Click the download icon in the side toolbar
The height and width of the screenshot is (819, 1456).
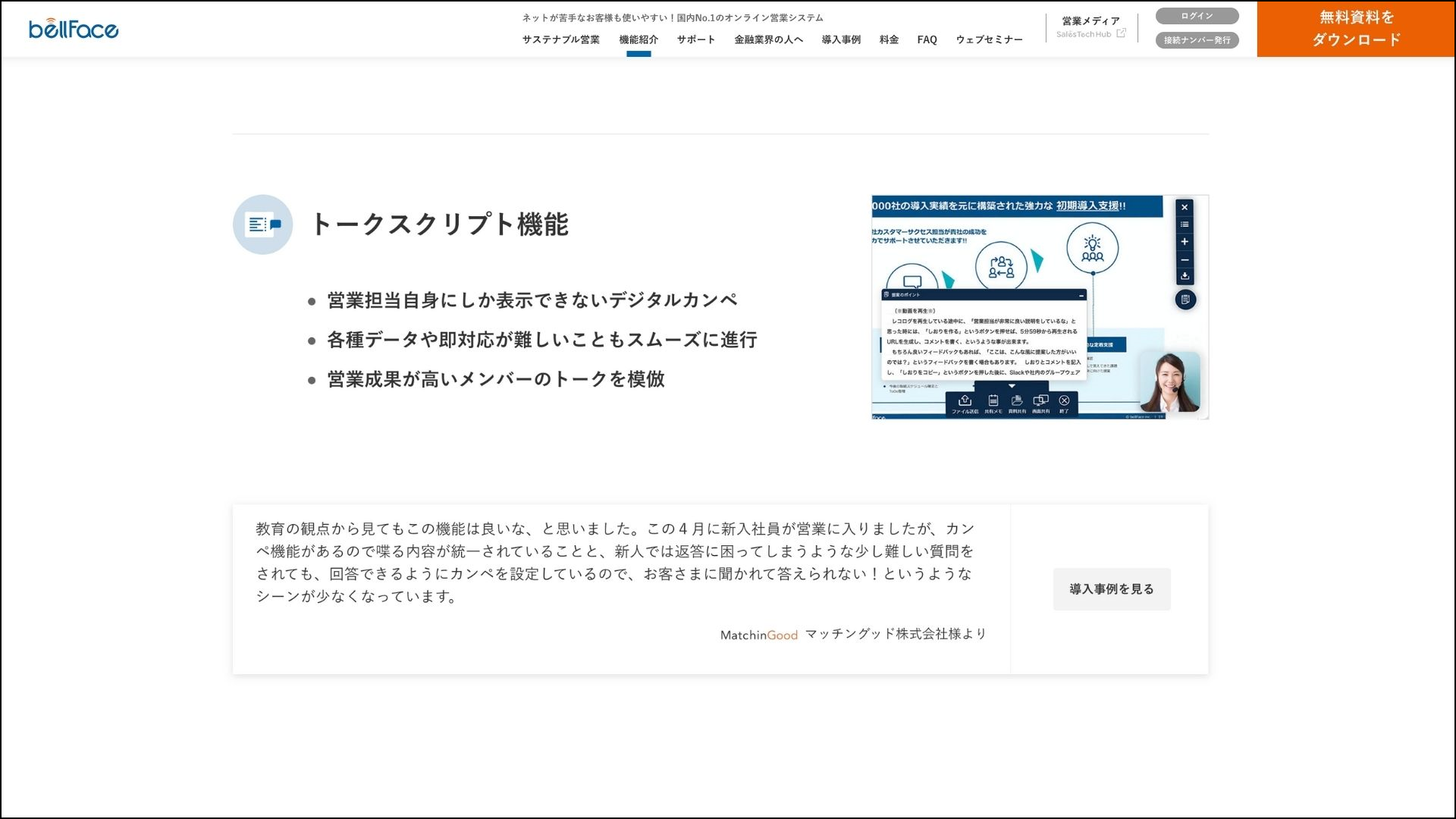coord(1185,275)
